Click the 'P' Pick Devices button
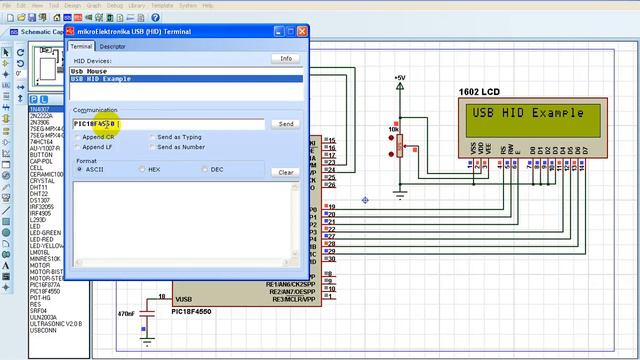 (x=33, y=99)
